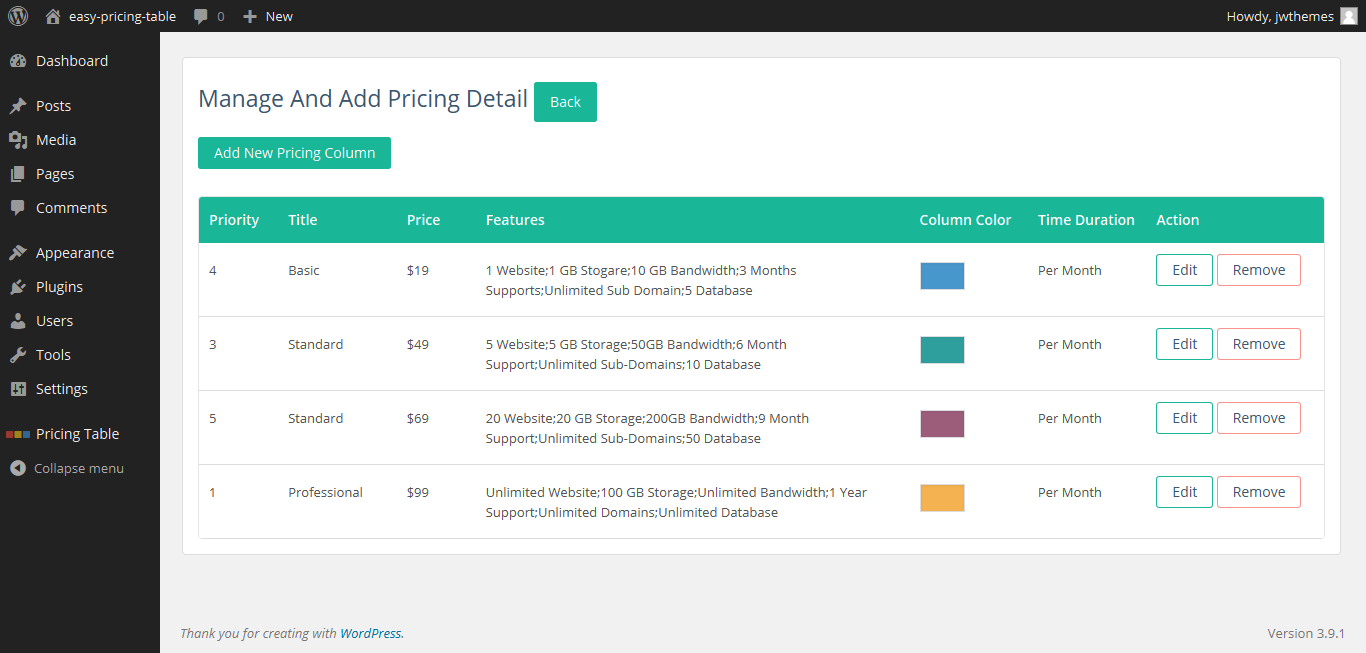
Task: Click the Pricing Table colored bars icon
Action: pos(18,434)
